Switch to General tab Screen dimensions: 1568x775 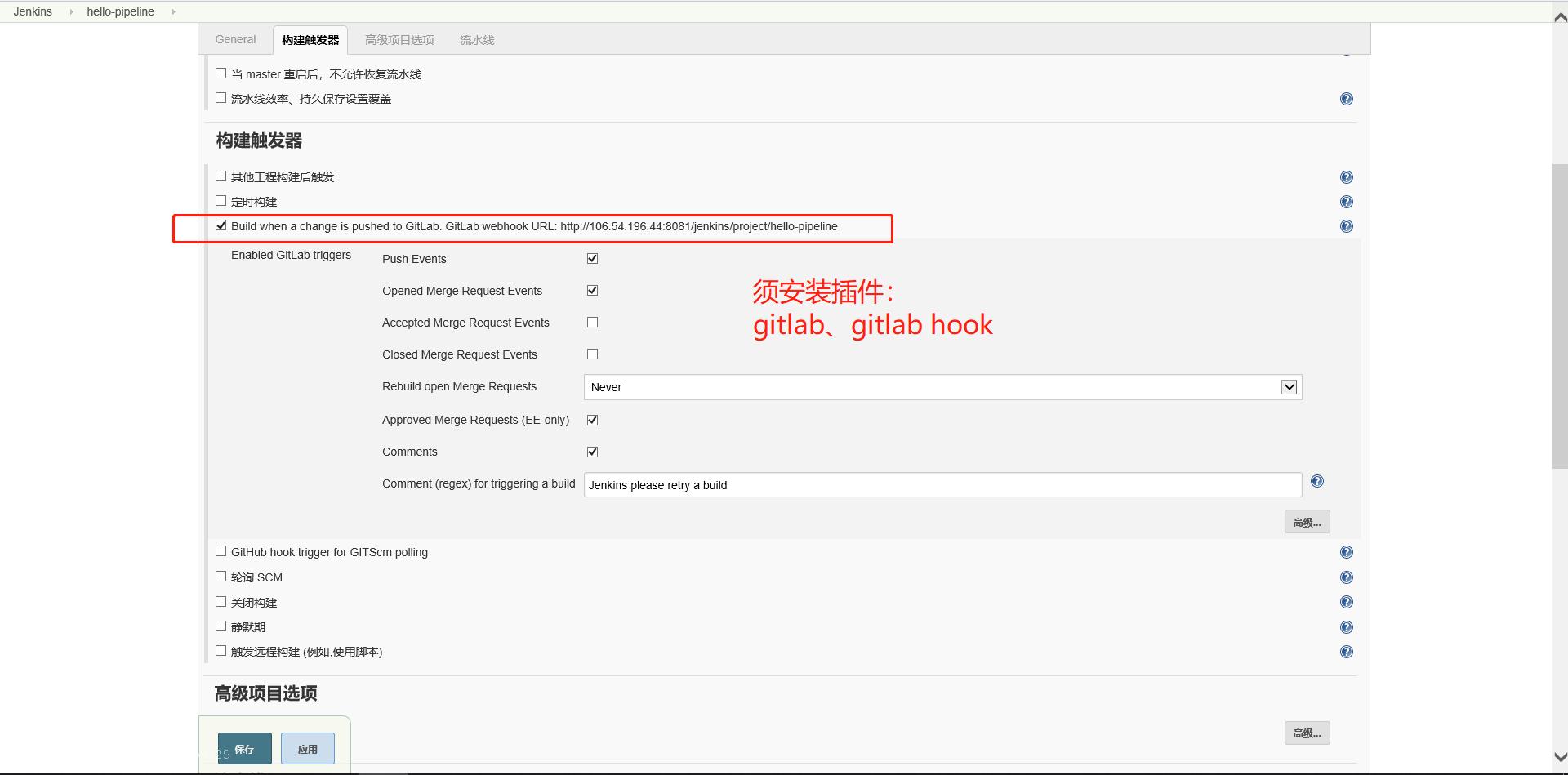tap(235, 39)
